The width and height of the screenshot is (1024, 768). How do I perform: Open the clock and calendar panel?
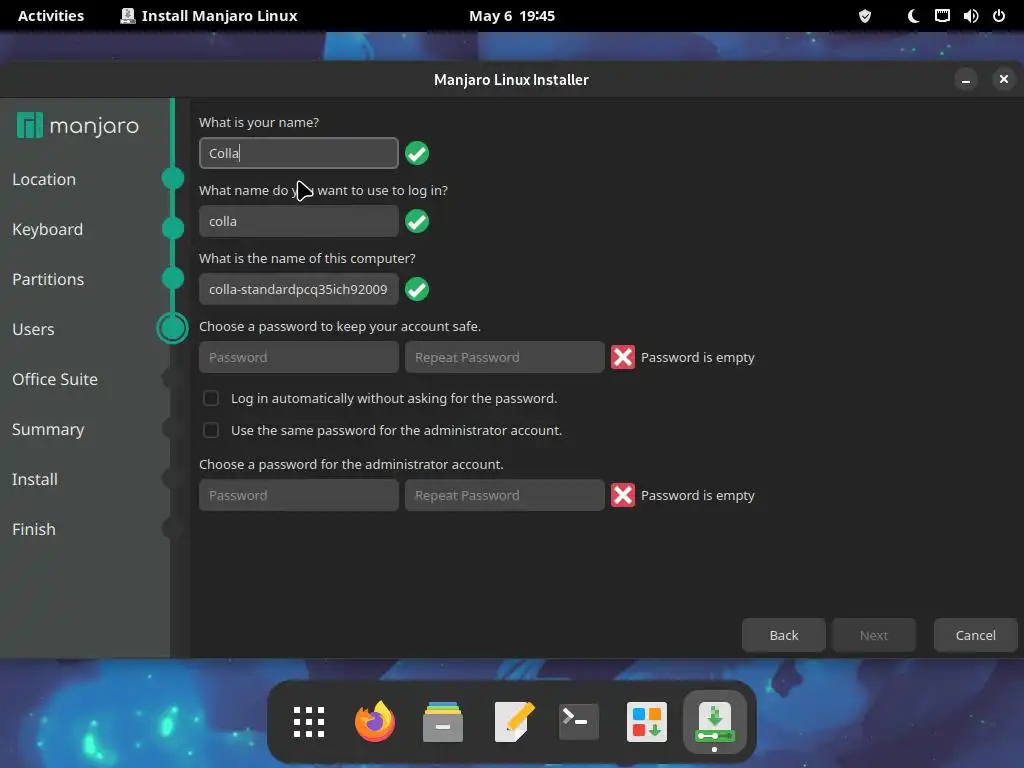point(512,16)
